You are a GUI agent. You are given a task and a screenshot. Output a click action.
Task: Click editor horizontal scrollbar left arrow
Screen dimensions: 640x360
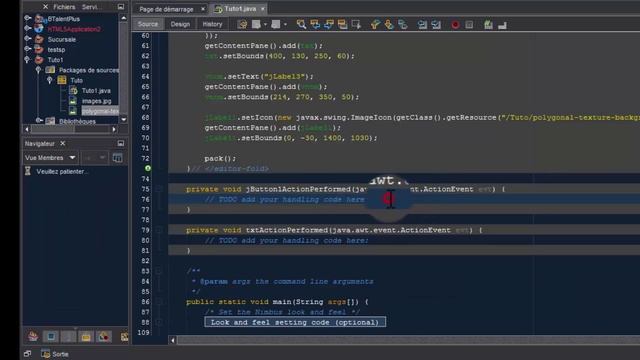pyautogui.click(x=173, y=340)
